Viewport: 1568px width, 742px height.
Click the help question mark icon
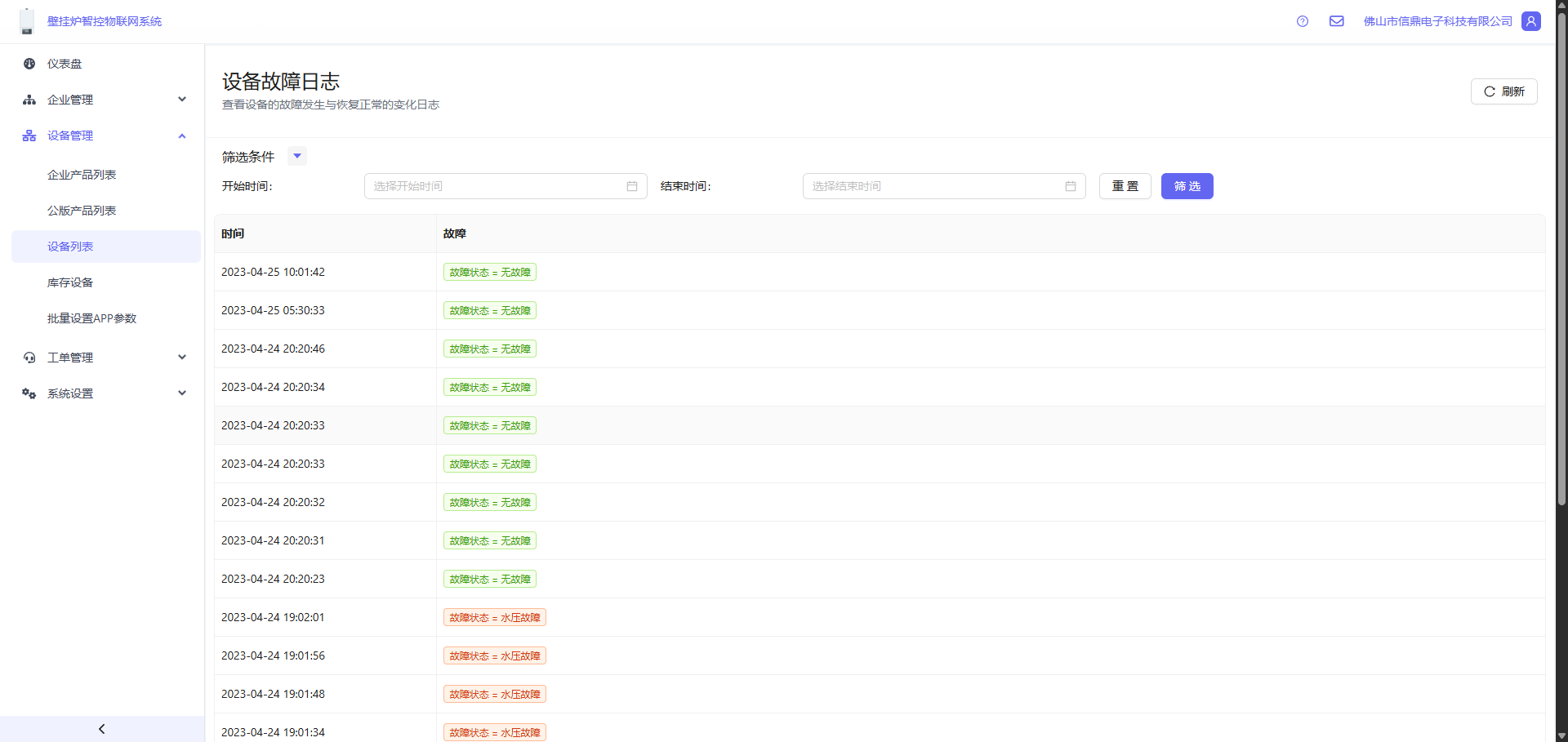1303,21
